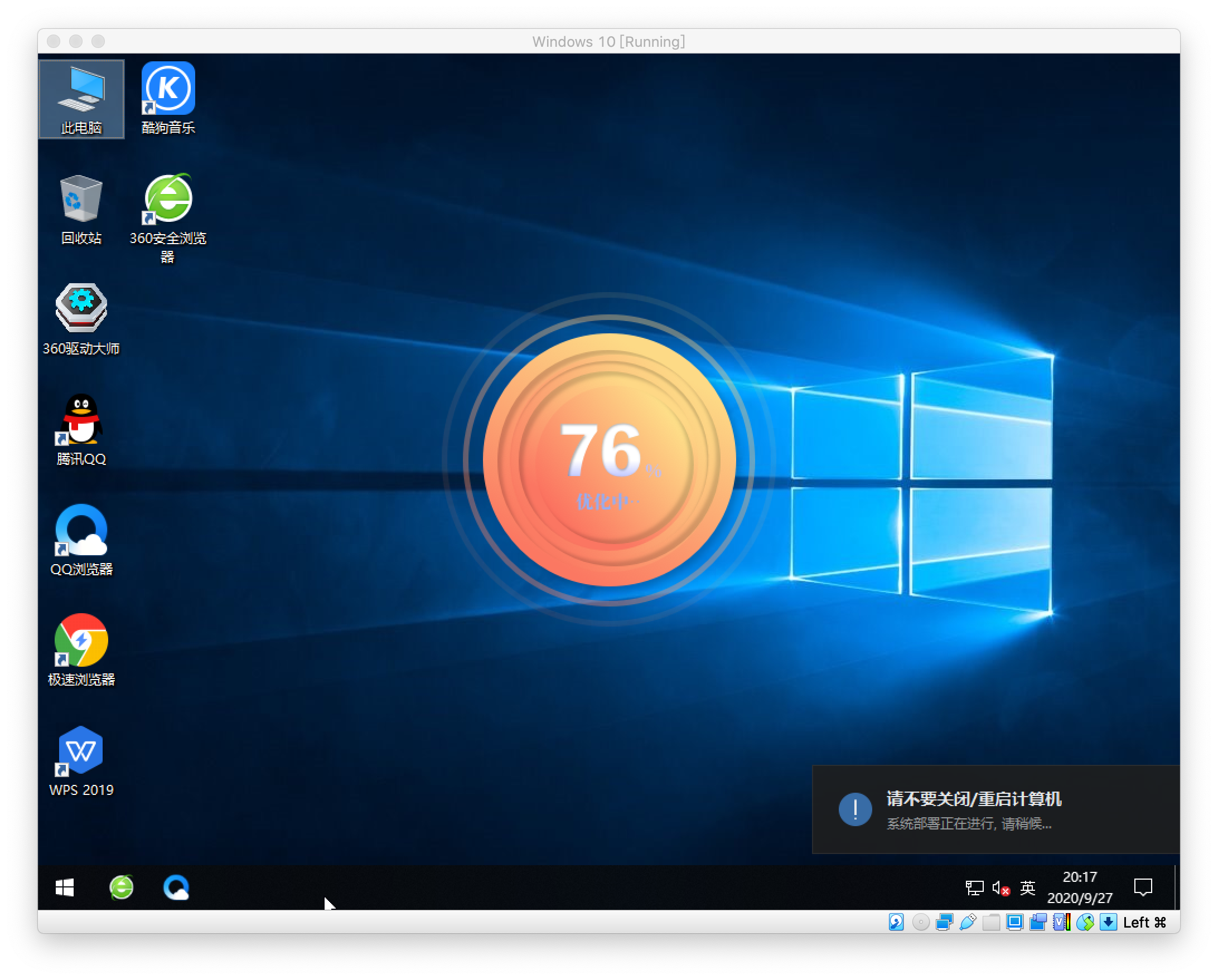The width and height of the screenshot is (1218, 980).
Task: Click the muted speaker tray icon
Action: pos(1000,888)
